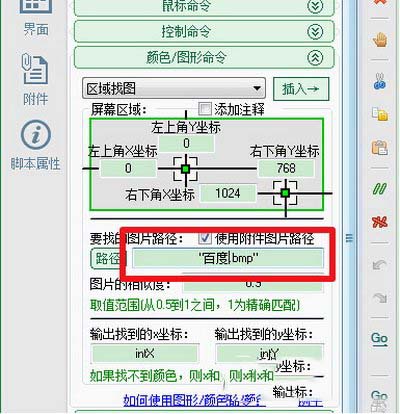
Task: Click the copy icon in right toolbar
Action: 380,114
